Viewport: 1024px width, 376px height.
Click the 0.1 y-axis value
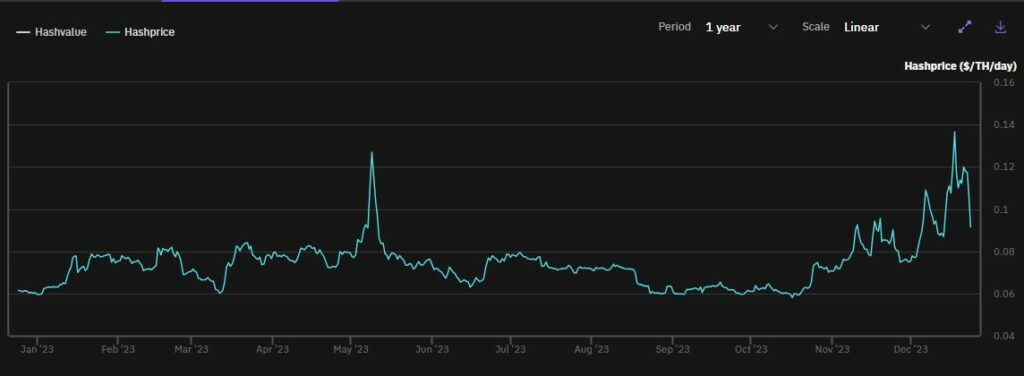tap(1000, 210)
